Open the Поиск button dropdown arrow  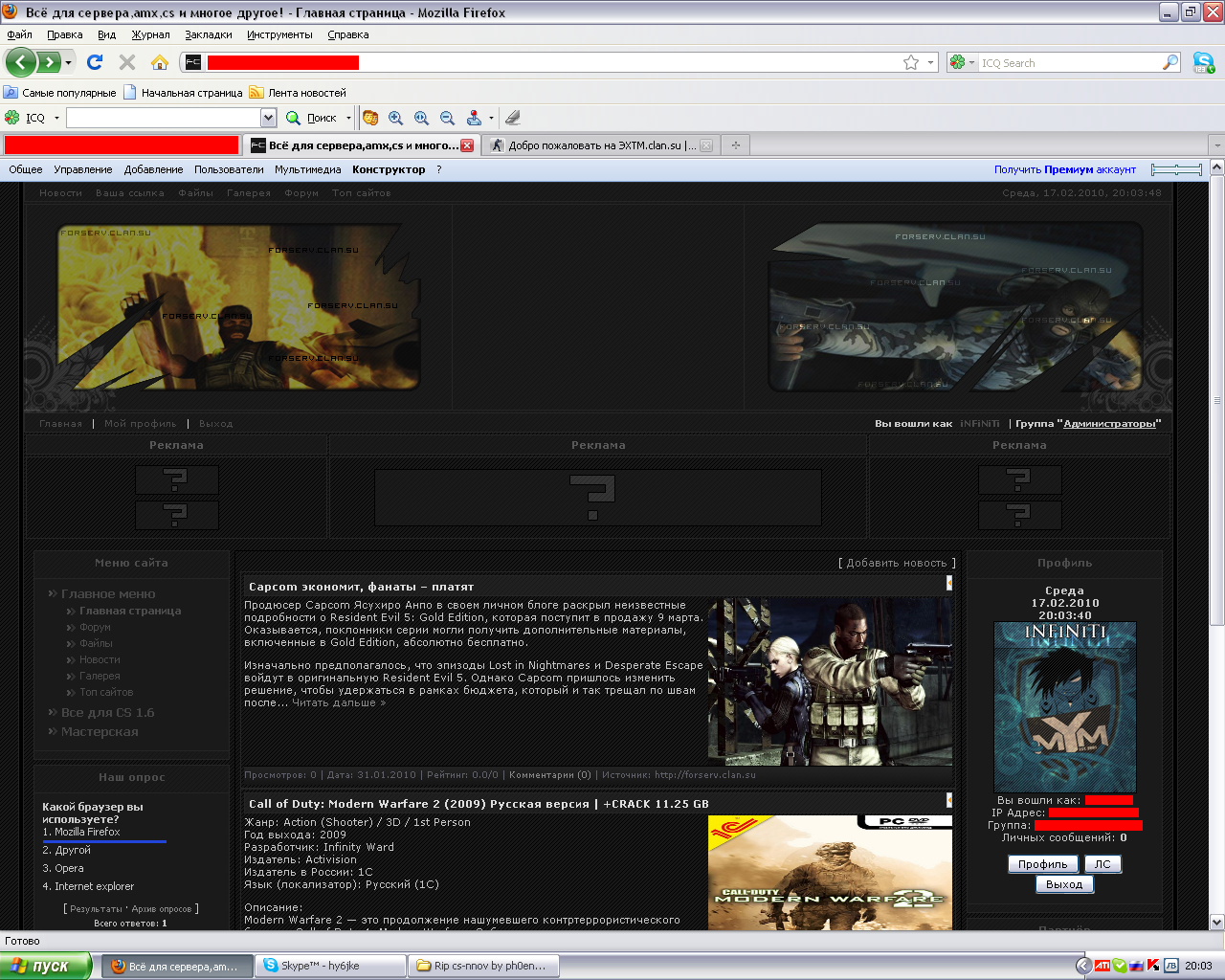click(x=347, y=118)
